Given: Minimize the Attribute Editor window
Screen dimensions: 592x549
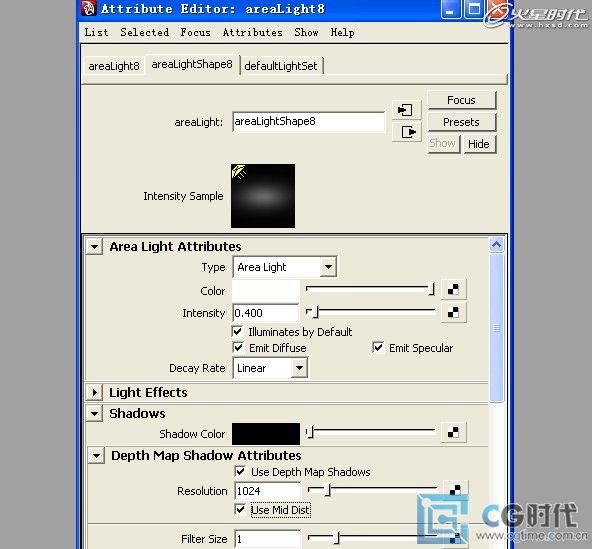Looking at the screenshot, I should coord(450,9).
